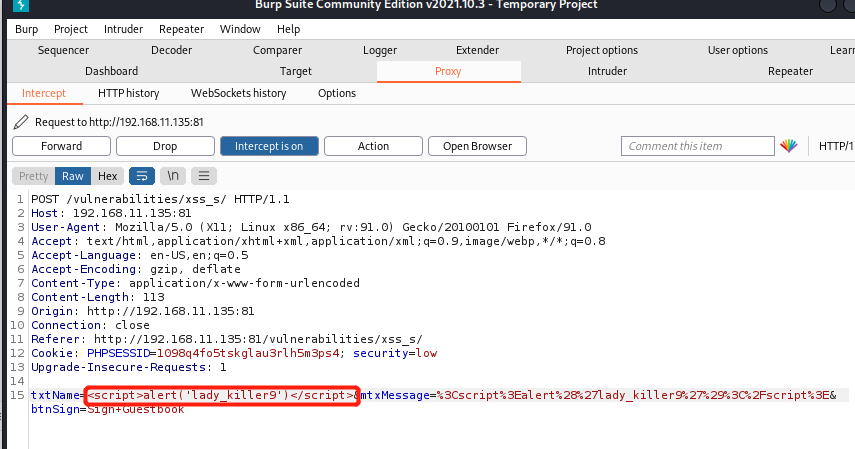855x449 pixels.
Task: Open the WebSockets history sub-tab
Action: [x=238, y=93]
